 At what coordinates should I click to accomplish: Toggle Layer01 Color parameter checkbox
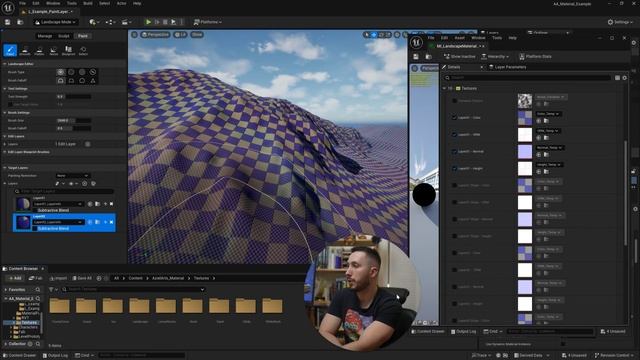point(454,118)
